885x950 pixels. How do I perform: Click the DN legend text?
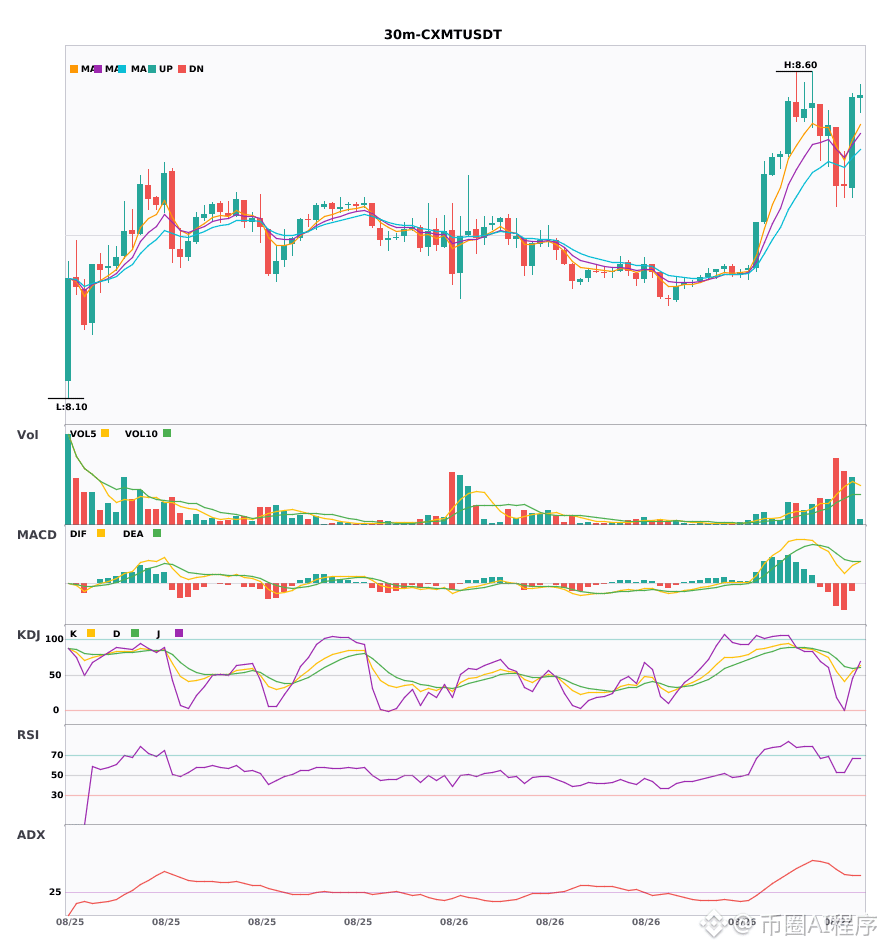196,69
